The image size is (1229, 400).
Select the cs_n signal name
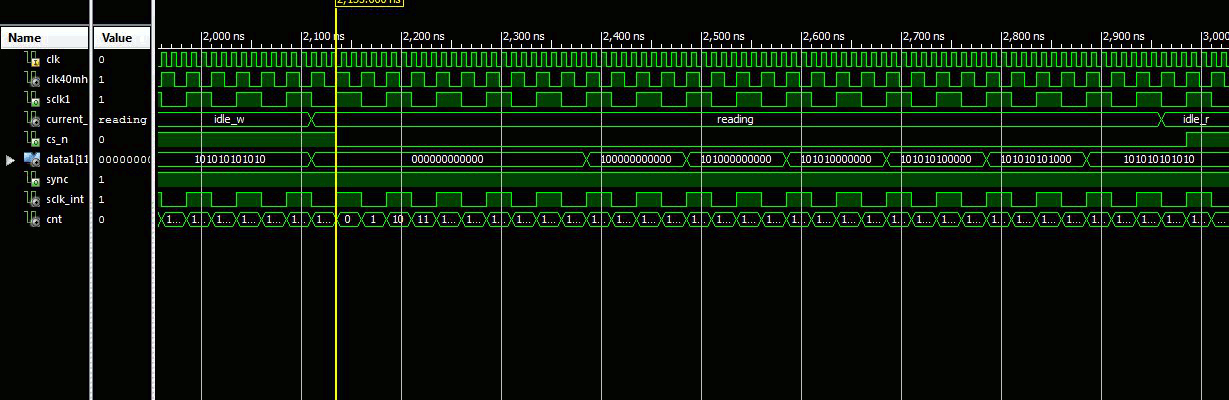tap(57, 140)
